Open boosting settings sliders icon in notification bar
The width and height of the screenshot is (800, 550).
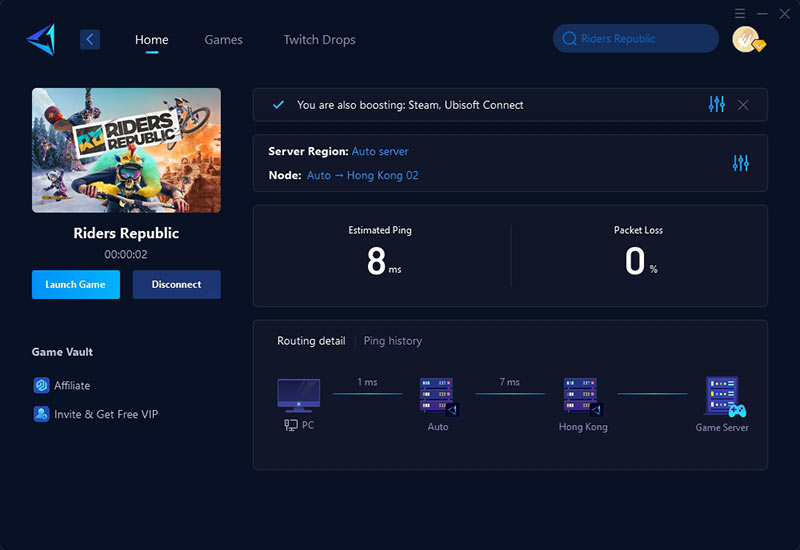click(716, 104)
